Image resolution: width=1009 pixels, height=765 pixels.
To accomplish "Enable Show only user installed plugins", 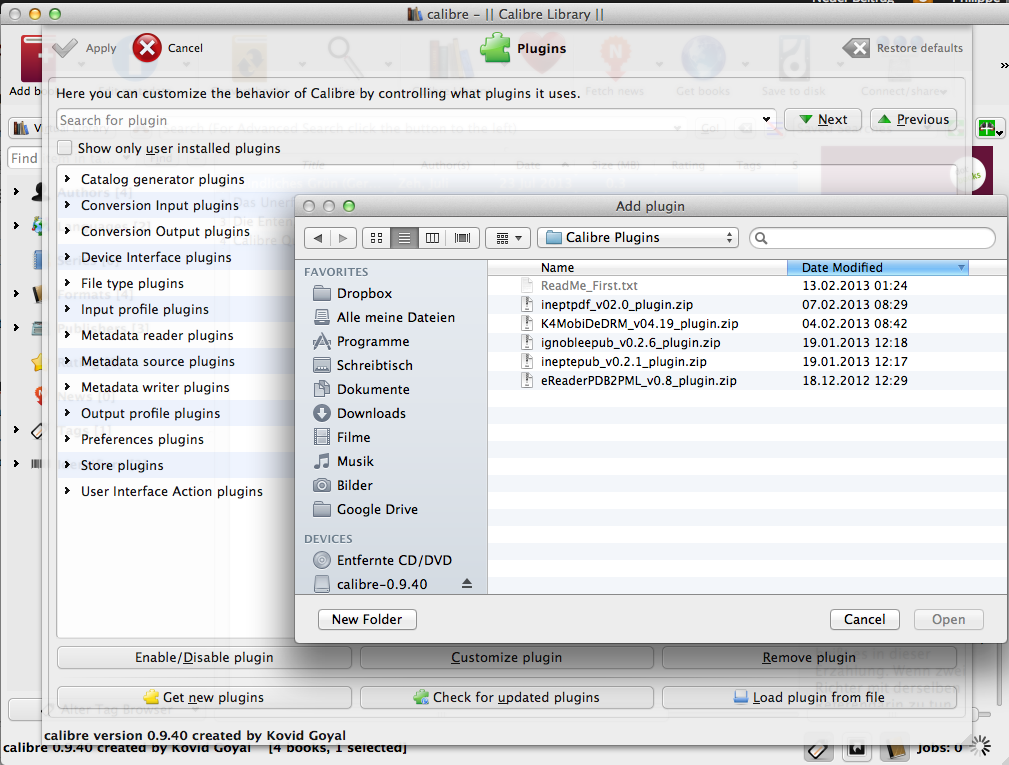I will 65,148.
